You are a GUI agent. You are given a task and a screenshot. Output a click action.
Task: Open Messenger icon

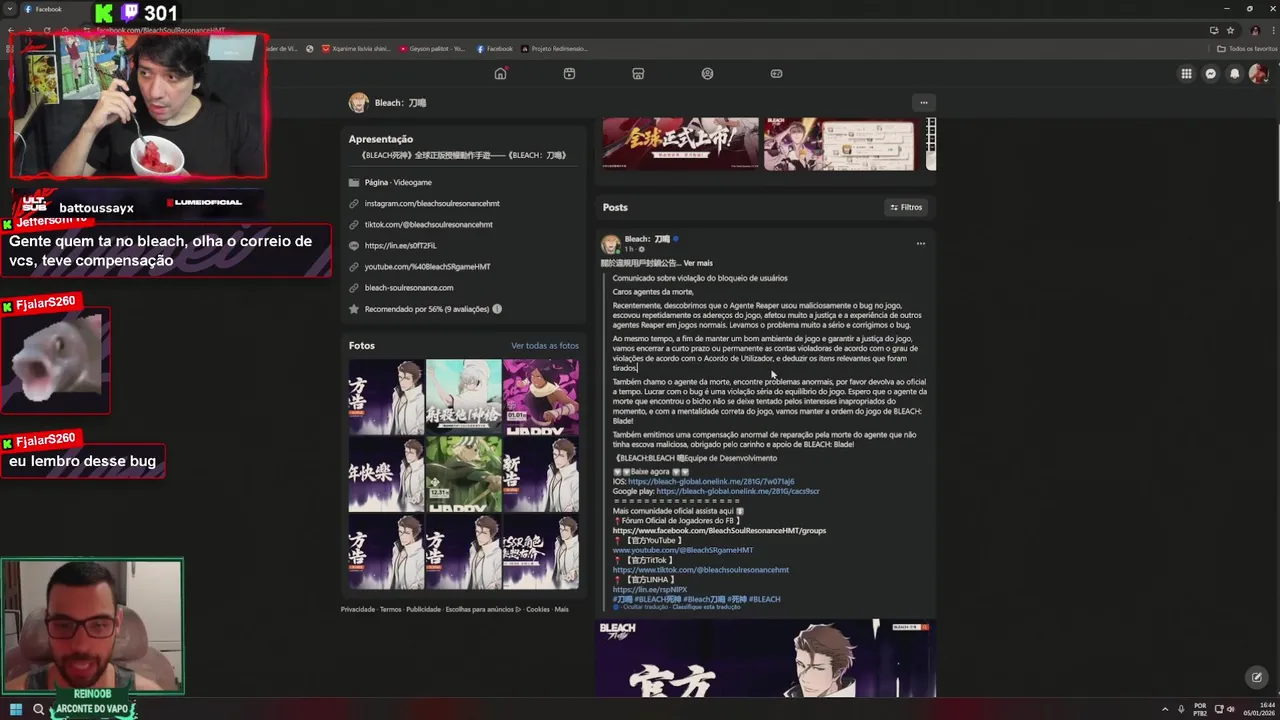coord(1210,73)
